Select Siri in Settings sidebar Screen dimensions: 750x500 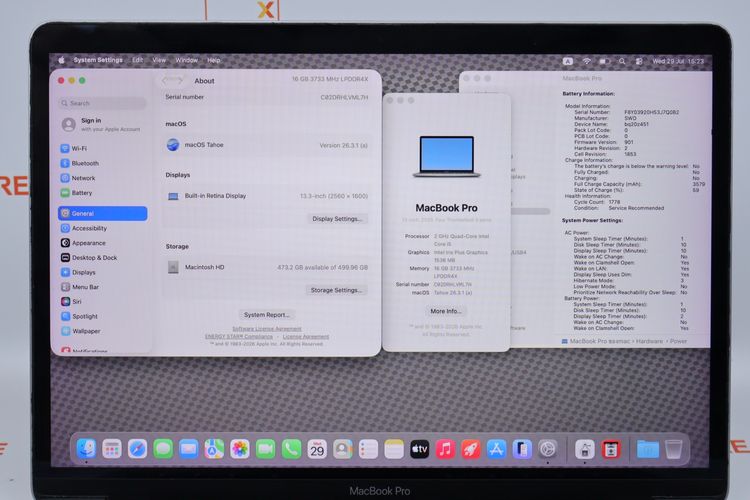pyautogui.click(x=102, y=301)
